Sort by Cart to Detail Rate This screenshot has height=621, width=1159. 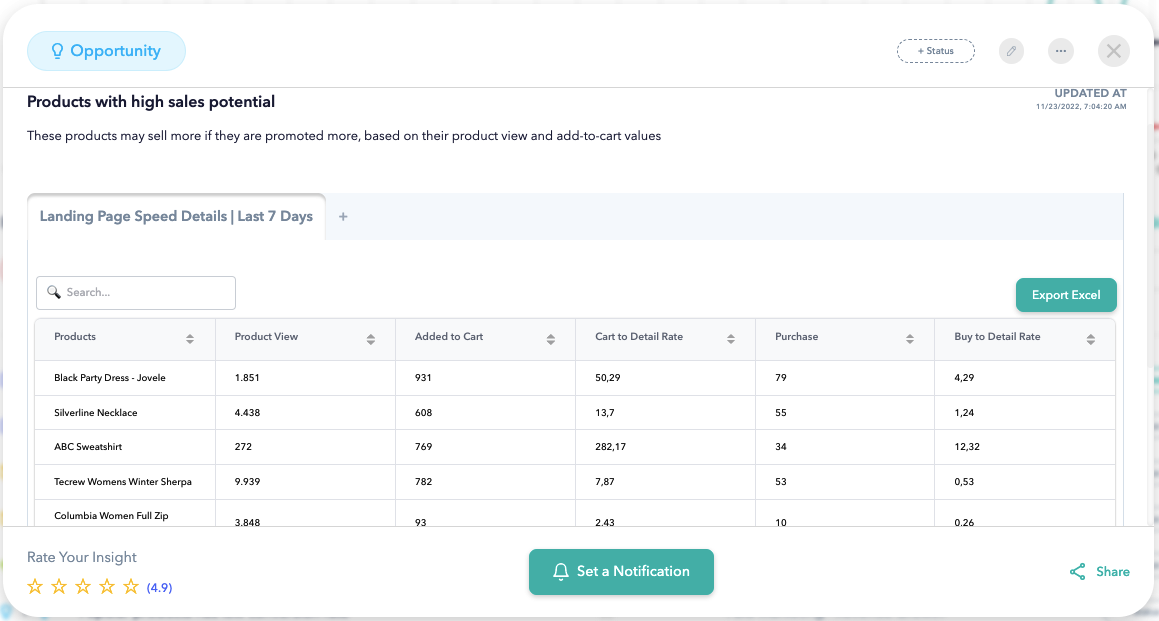pos(731,339)
